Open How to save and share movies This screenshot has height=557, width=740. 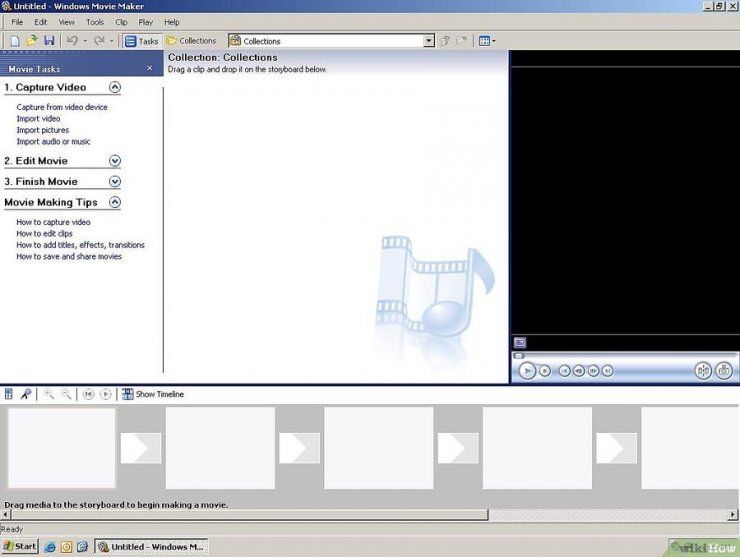tap(69, 256)
